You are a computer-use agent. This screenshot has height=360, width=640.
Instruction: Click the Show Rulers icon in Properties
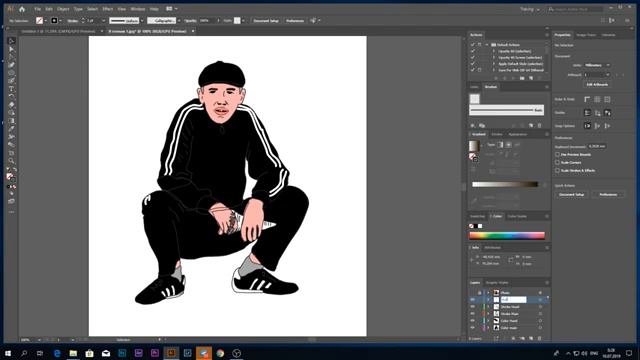click(x=587, y=99)
